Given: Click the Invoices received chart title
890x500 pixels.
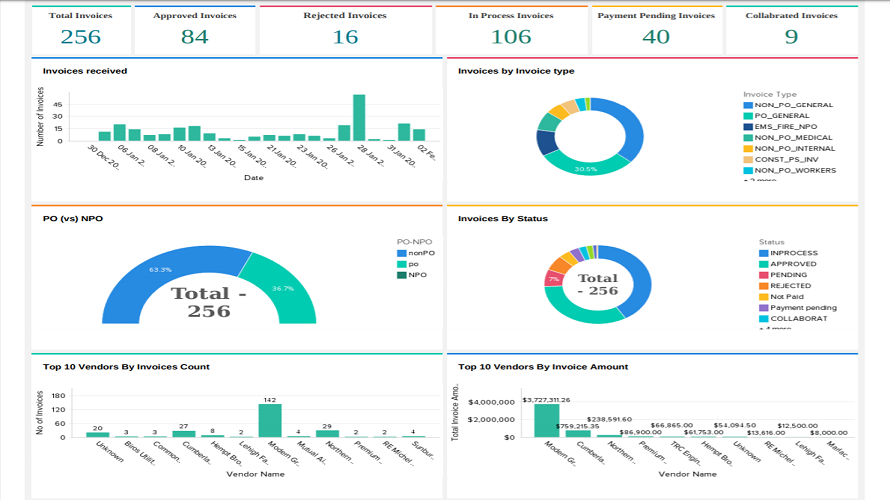Looking at the screenshot, I should point(85,71).
